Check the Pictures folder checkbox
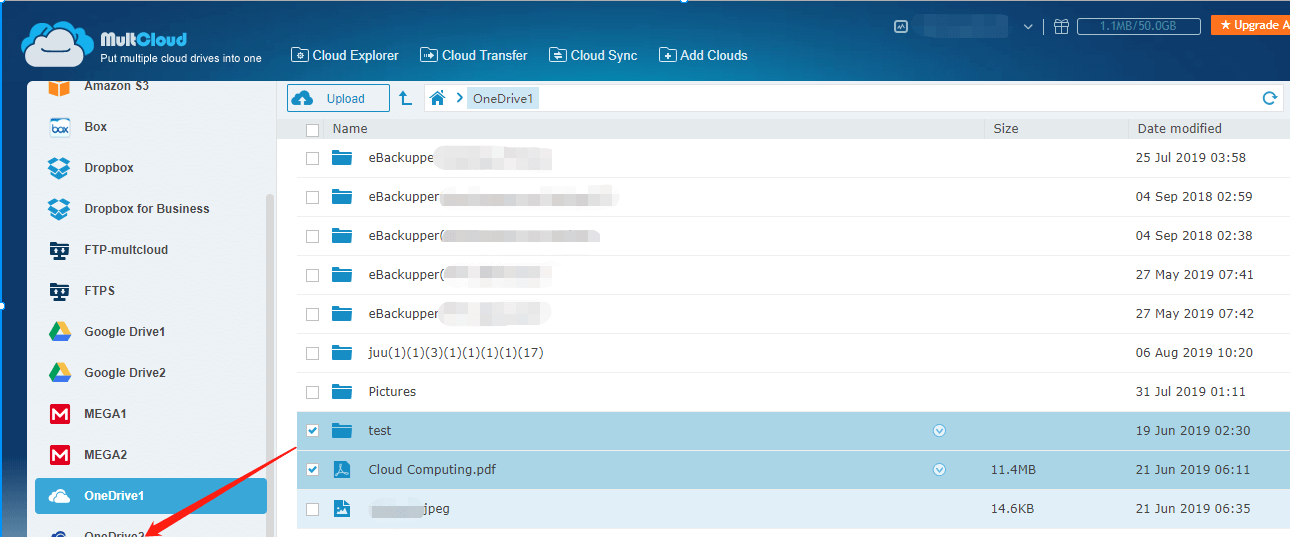 [313, 392]
